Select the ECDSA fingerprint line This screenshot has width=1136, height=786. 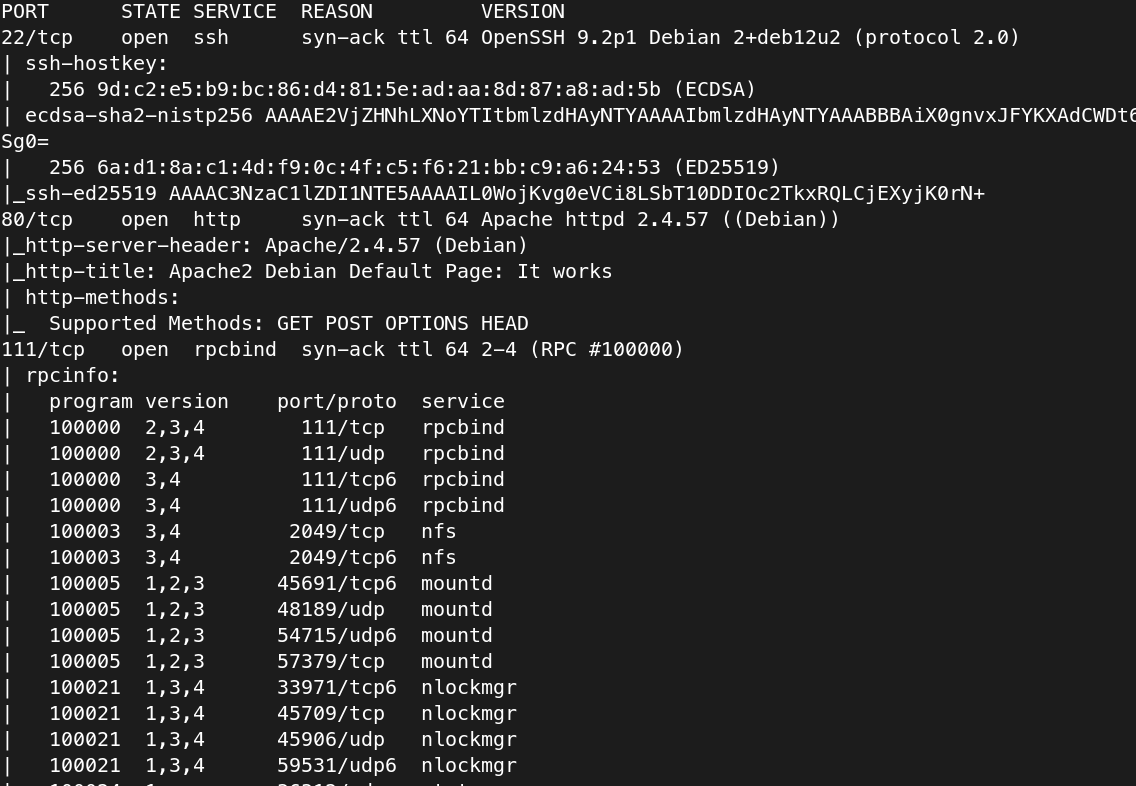click(402, 90)
